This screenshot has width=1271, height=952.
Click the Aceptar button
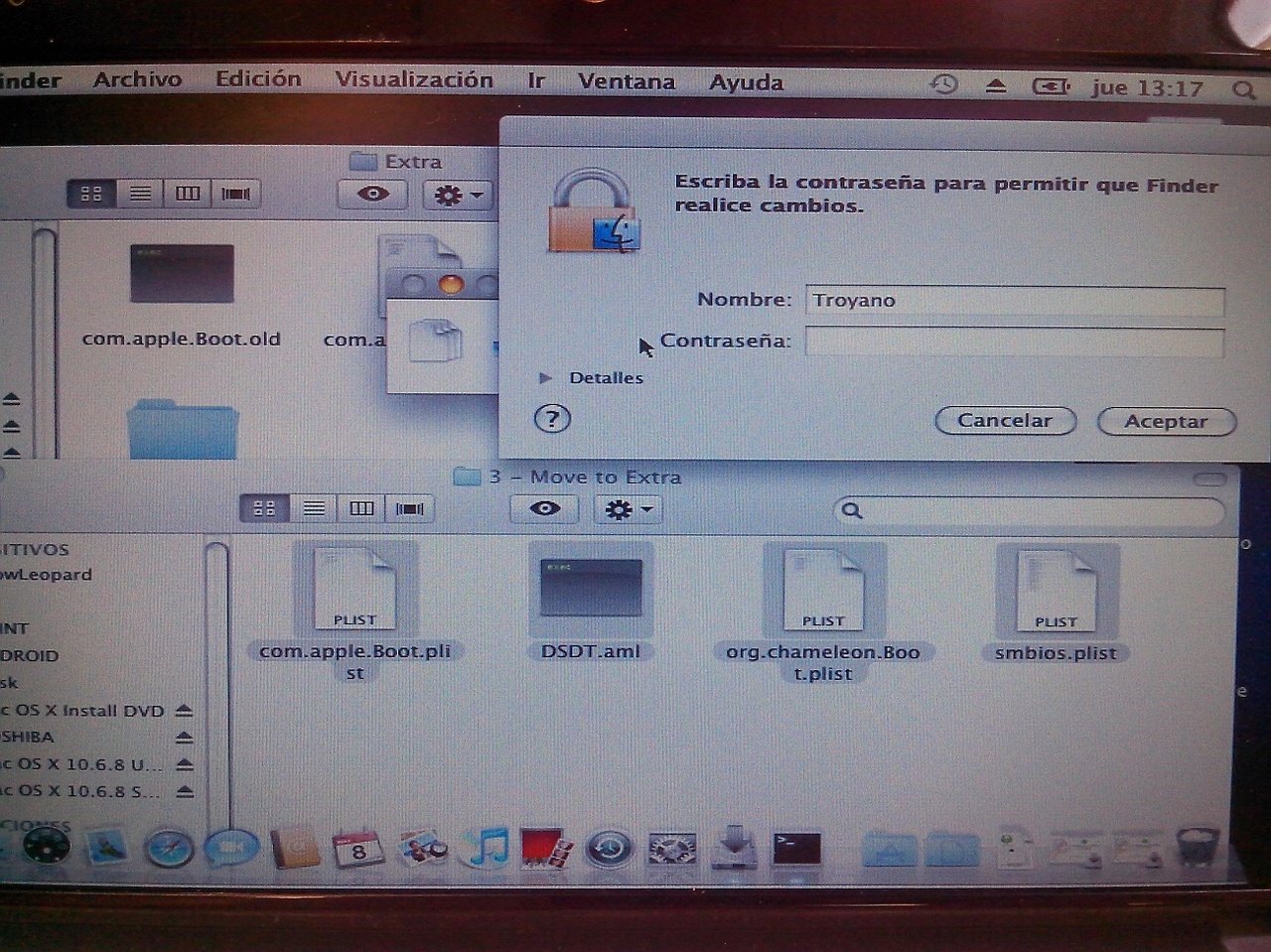(x=1166, y=421)
